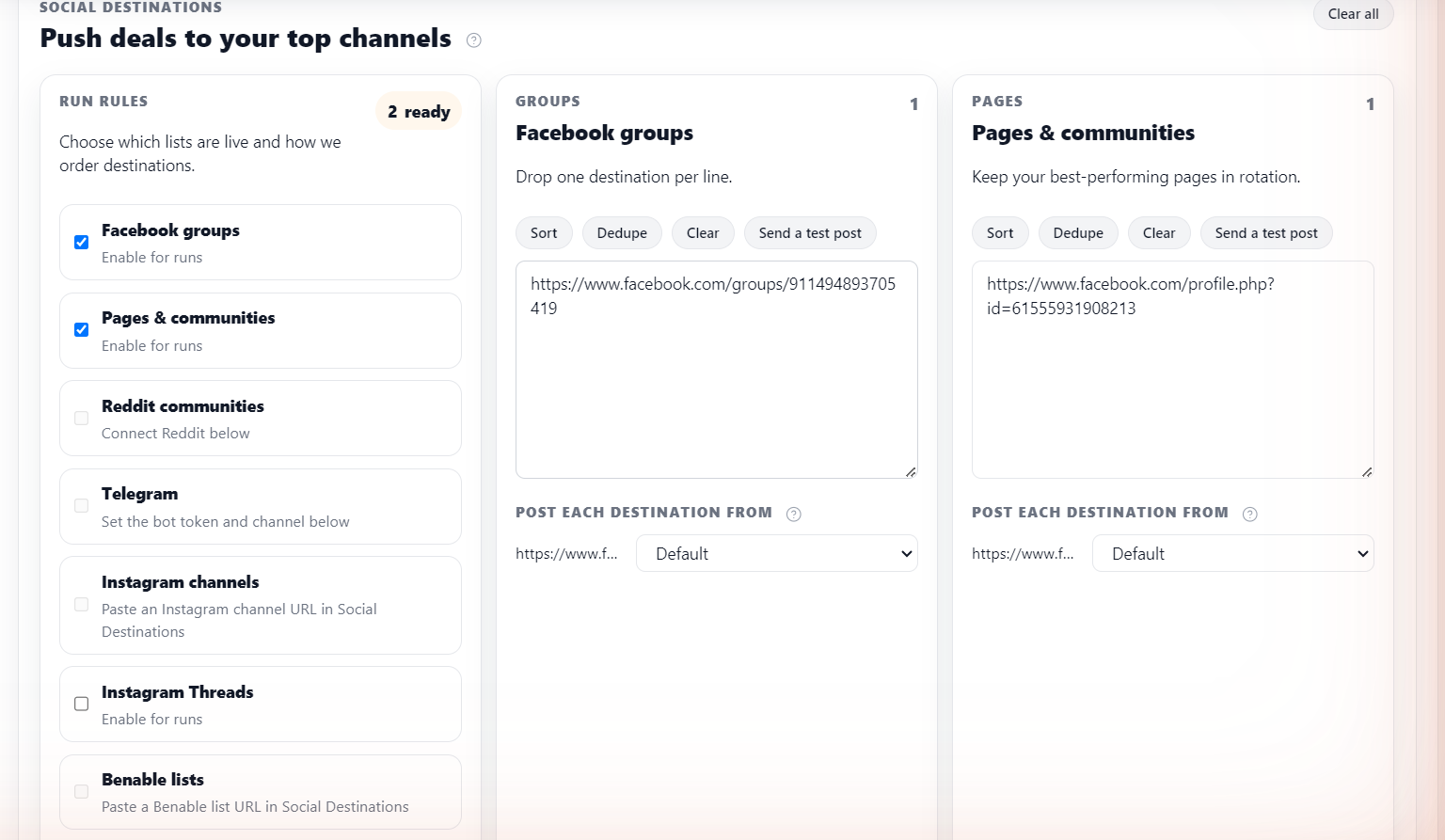Grab resize handle of Pages textarea
This screenshot has height=840, width=1445.
(1367, 472)
